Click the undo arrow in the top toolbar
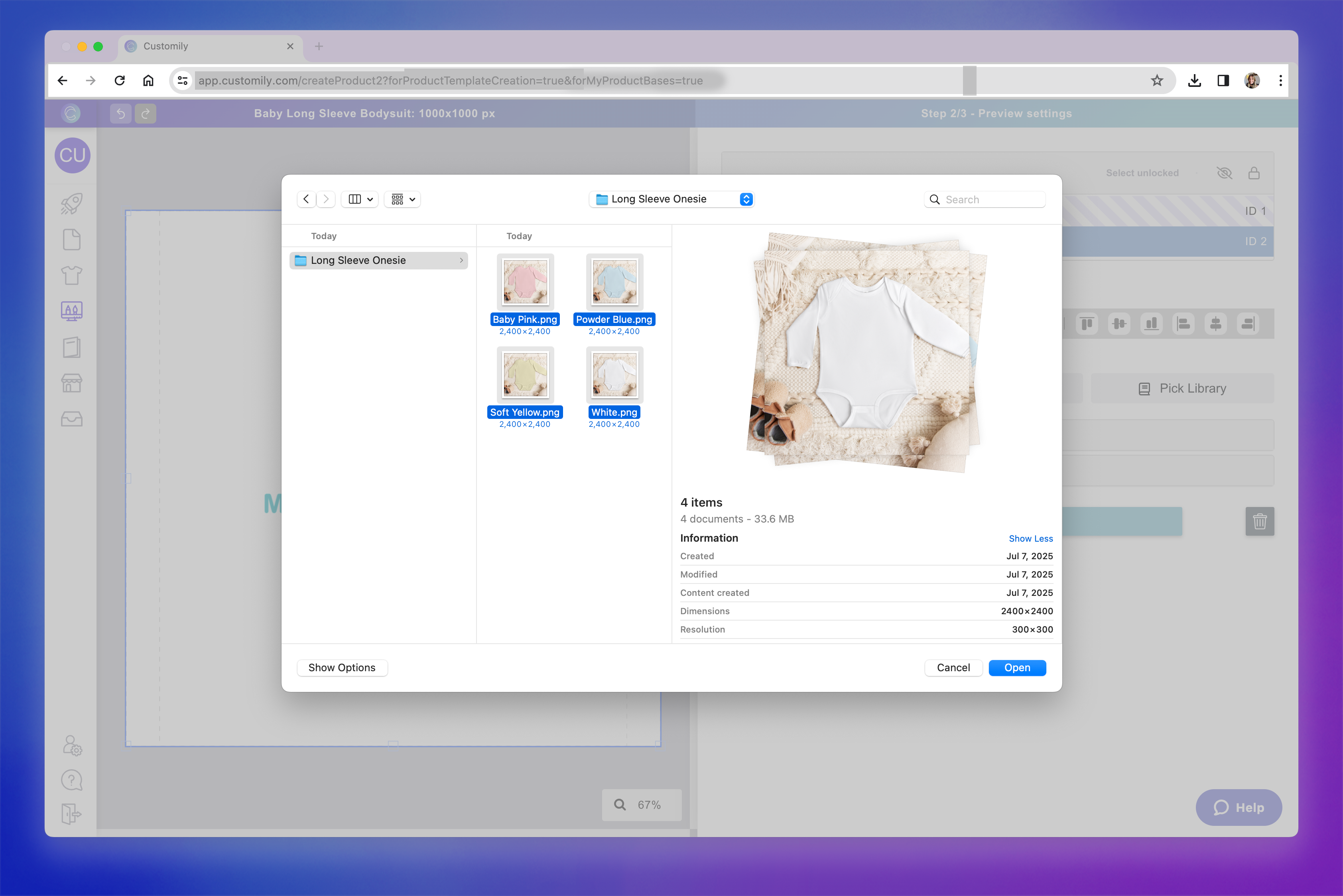The width and height of the screenshot is (1343, 896). point(121,113)
